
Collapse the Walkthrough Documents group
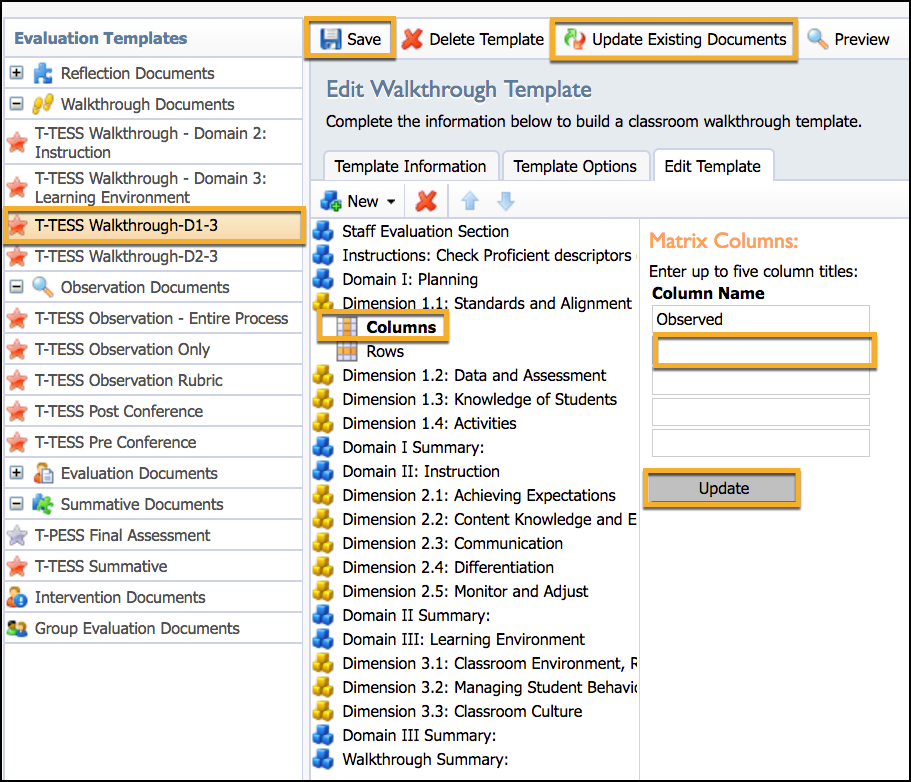point(17,104)
